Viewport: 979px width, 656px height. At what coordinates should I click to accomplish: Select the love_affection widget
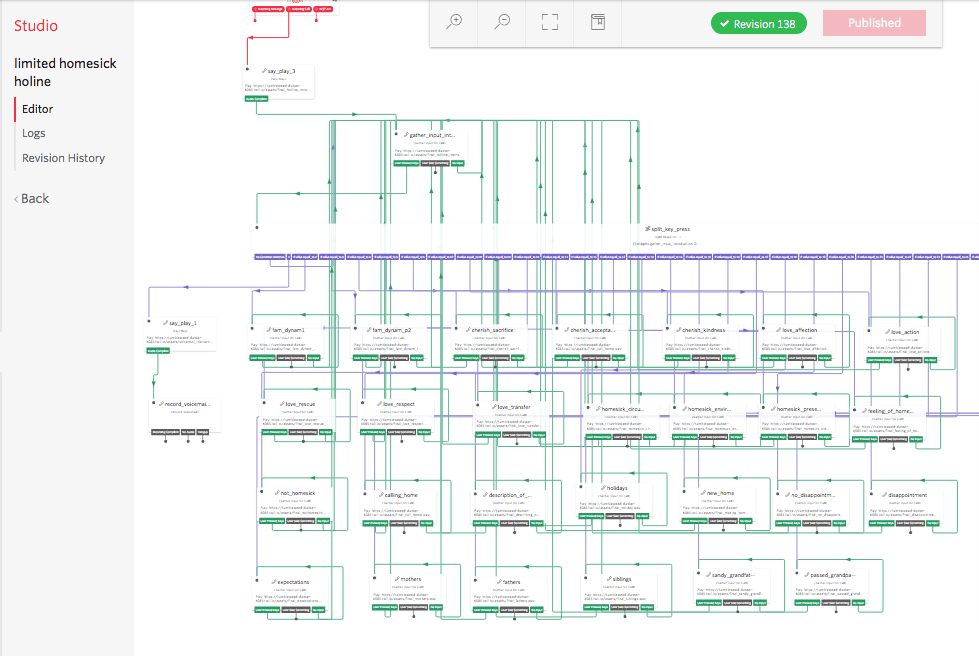pos(799,330)
